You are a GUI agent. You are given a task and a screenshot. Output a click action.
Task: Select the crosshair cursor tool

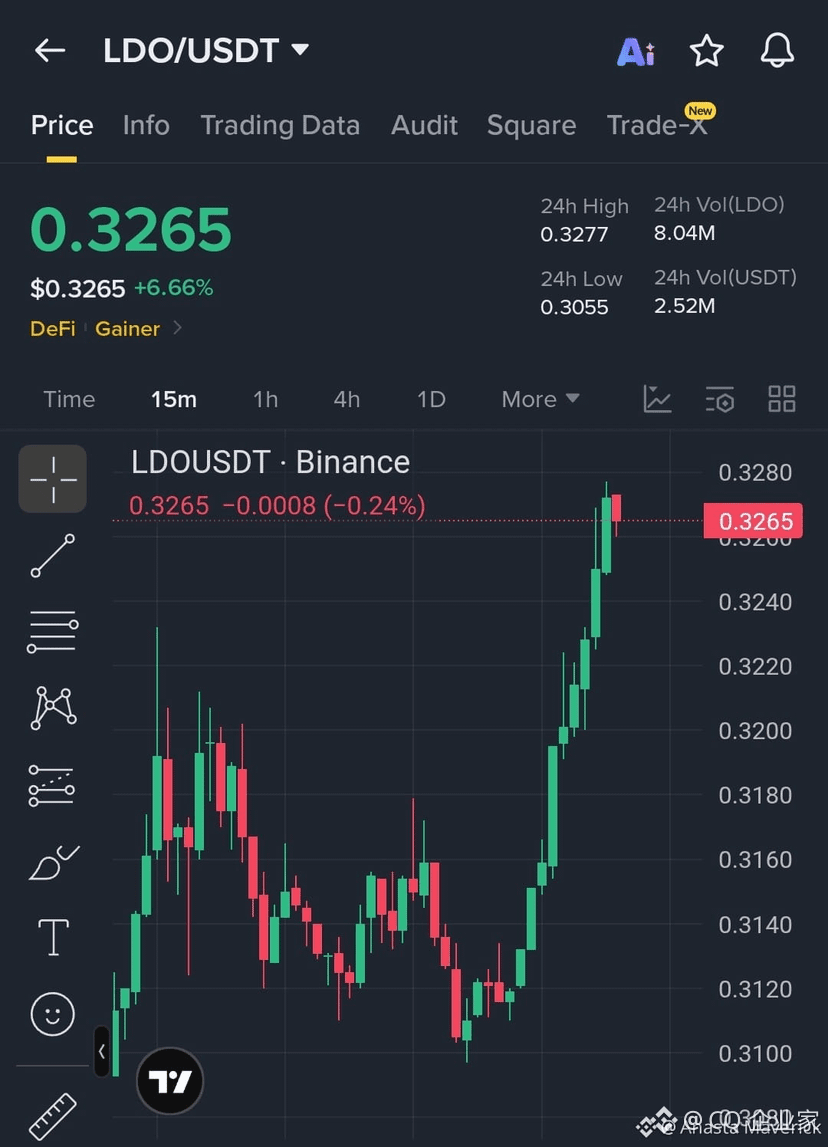coord(53,479)
